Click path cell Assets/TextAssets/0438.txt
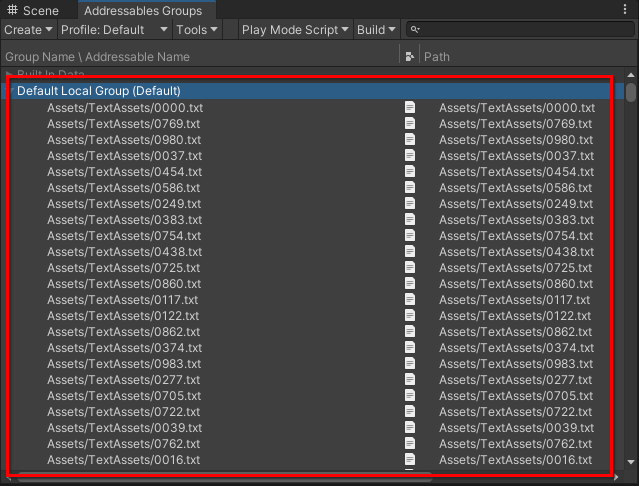The width and height of the screenshot is (639, 486). coord(516,252)
